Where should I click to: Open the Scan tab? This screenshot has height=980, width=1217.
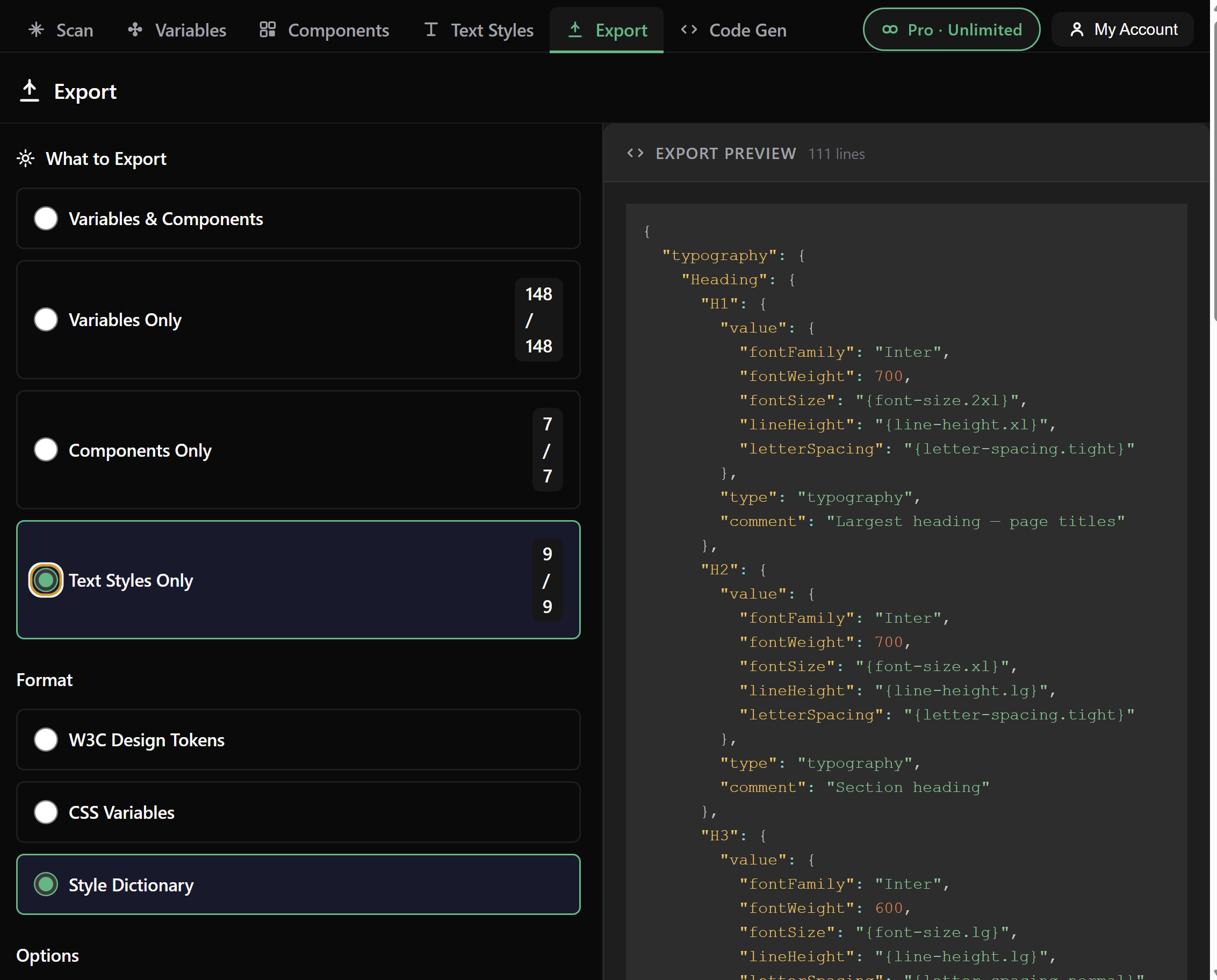61,30
